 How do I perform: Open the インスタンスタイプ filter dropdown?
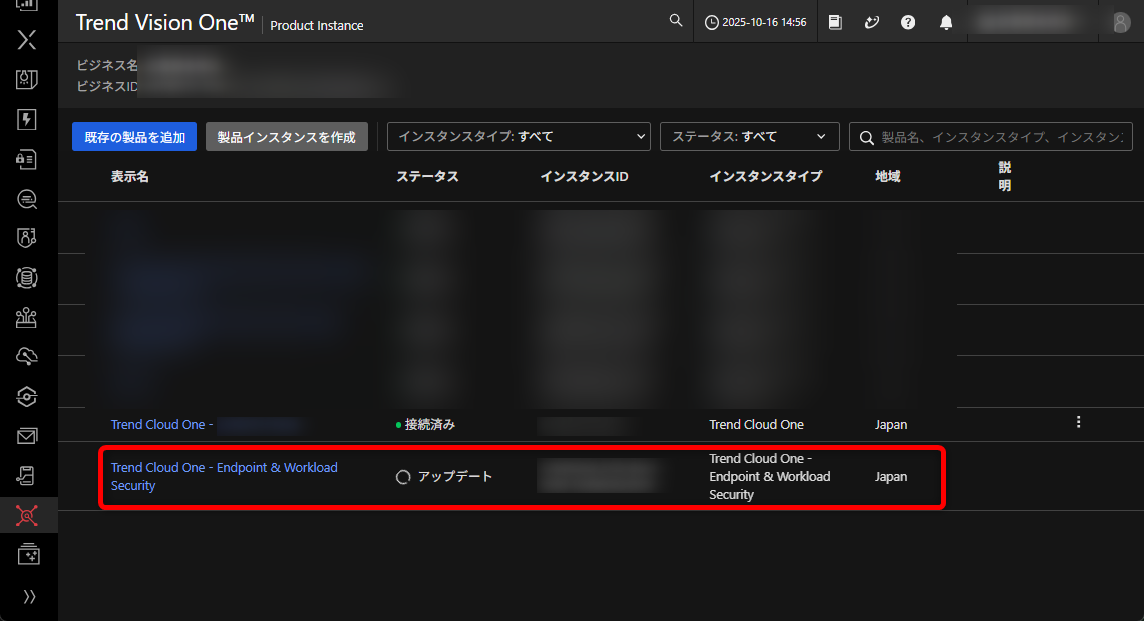coord(518,137)
